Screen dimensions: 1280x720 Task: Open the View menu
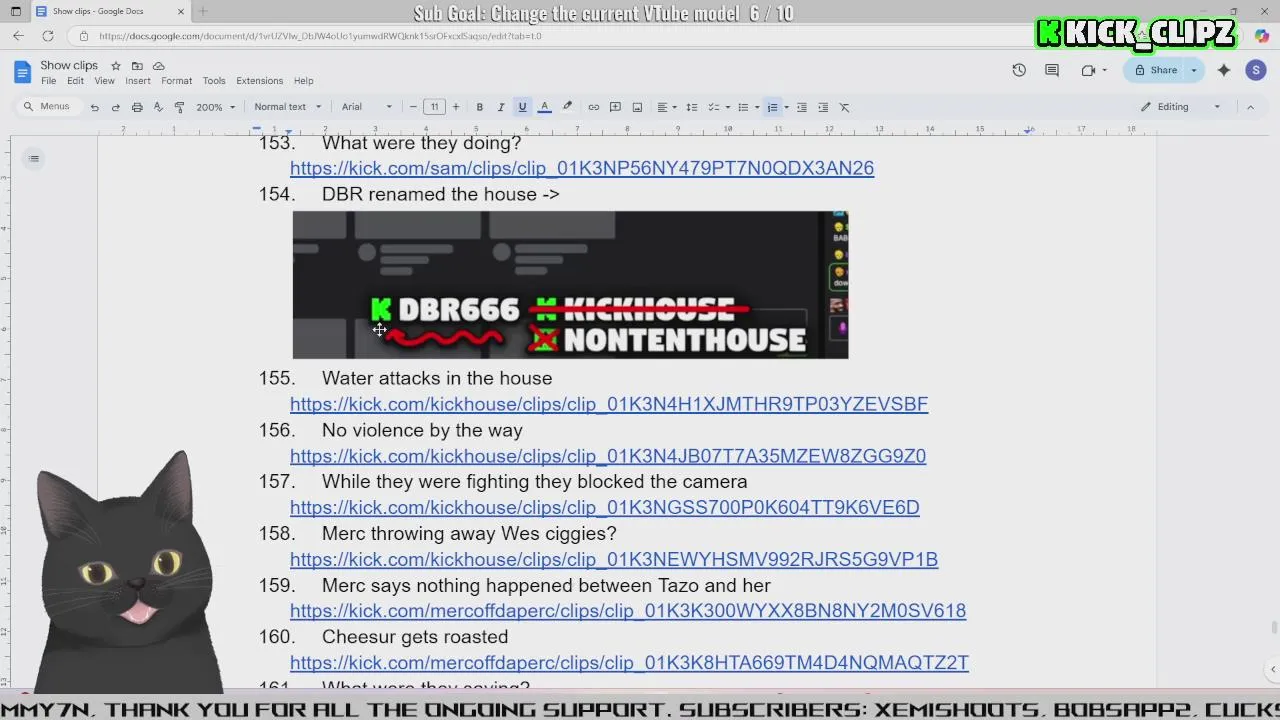click(104, 81)
